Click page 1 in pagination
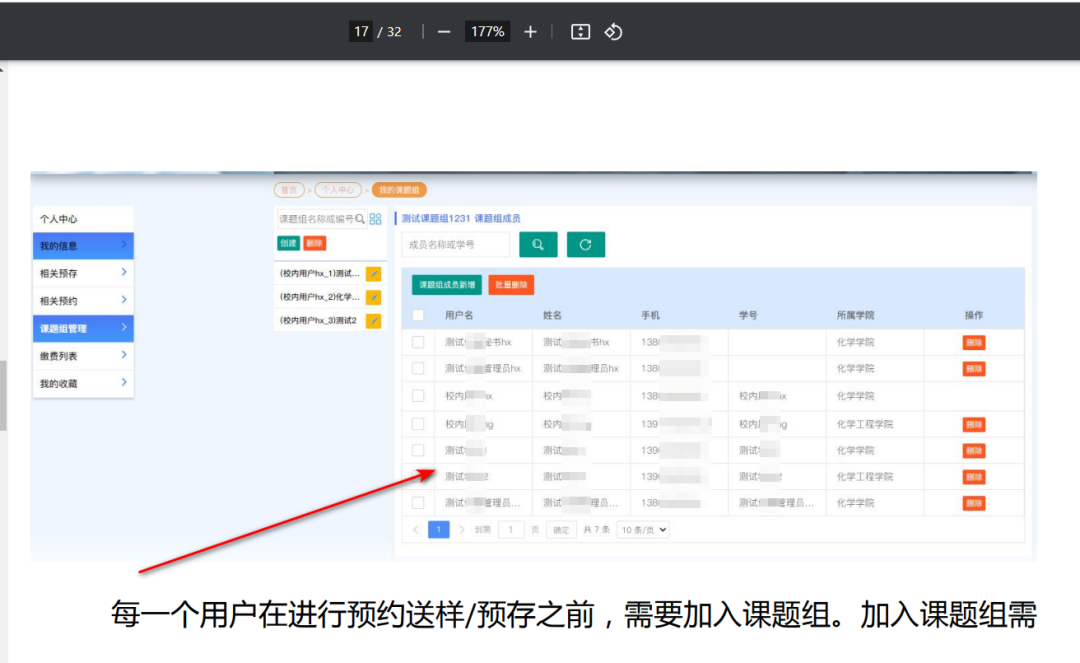Screen dimensions: 1080x663 click(439, 529)
